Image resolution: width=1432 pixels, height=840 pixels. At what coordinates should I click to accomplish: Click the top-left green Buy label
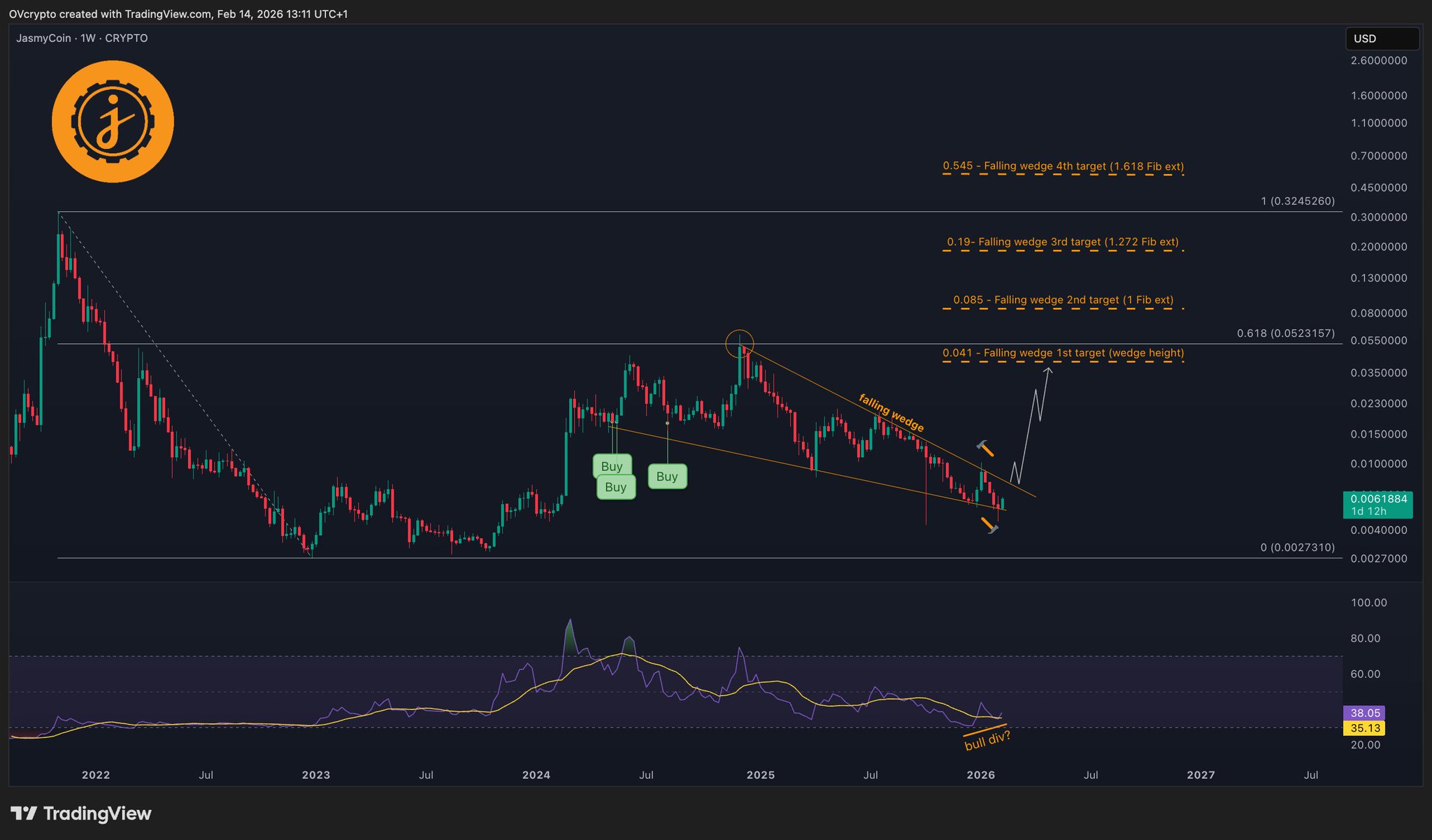tap(611, 466)
